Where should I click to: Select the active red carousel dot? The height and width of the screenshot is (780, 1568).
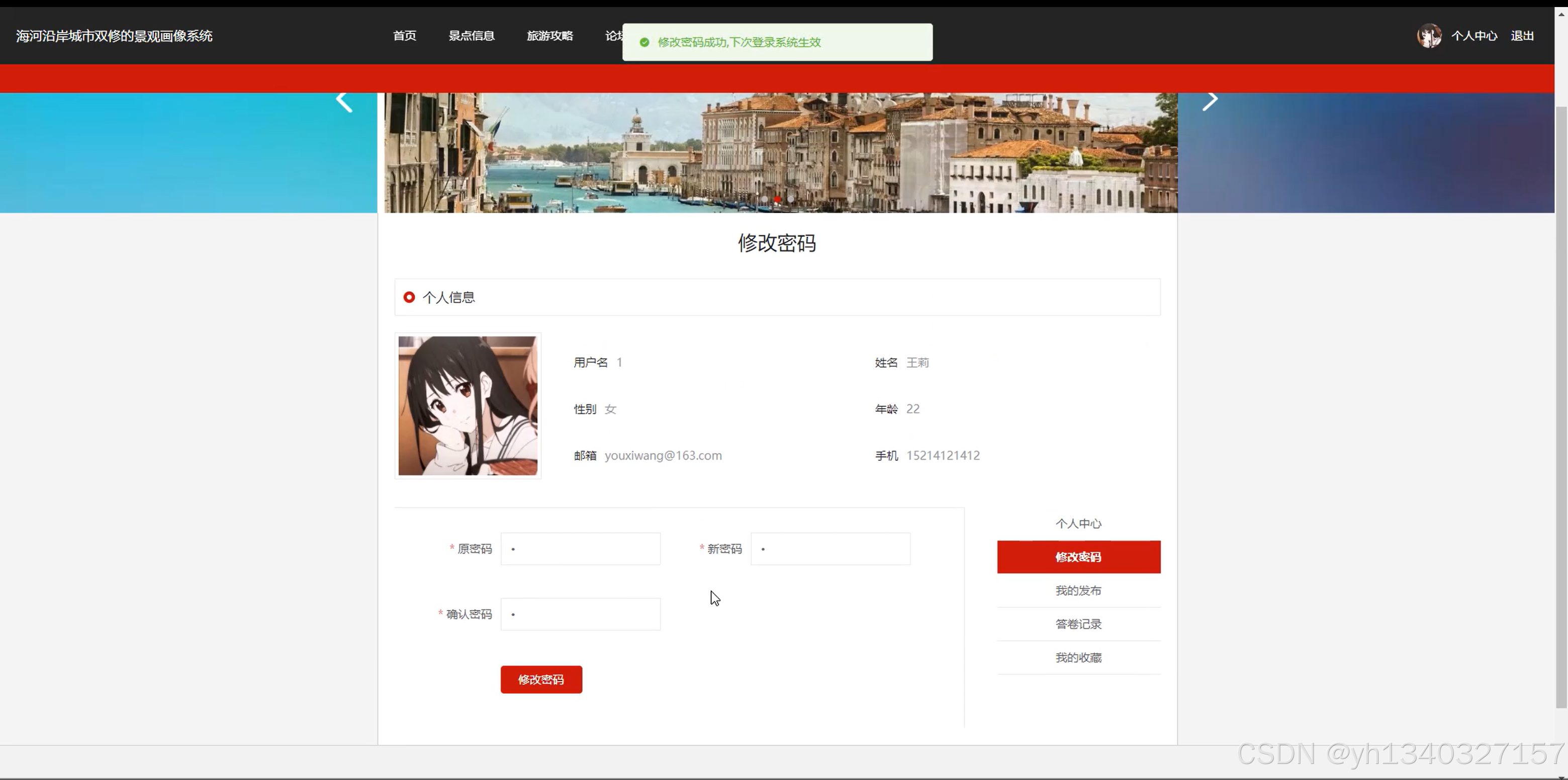click(x=777, y=199)
